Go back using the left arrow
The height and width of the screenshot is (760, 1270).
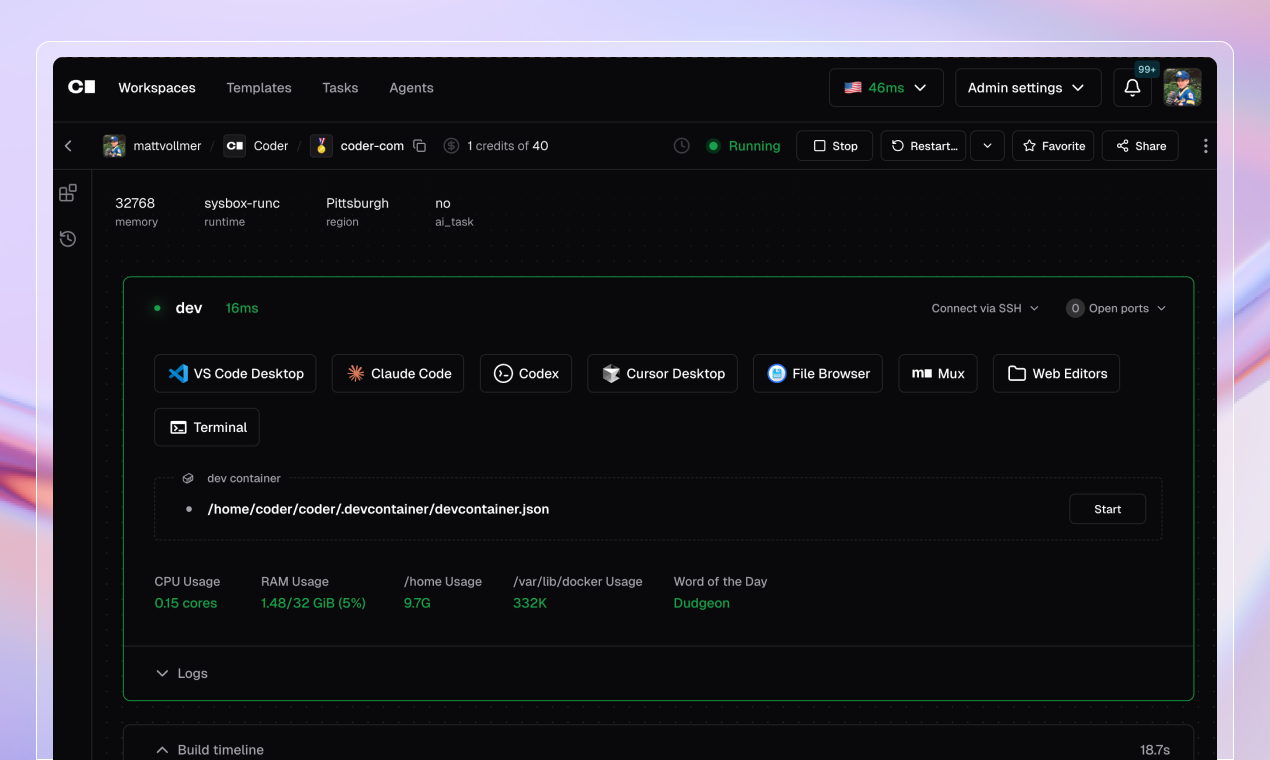(x=68, y=146)
